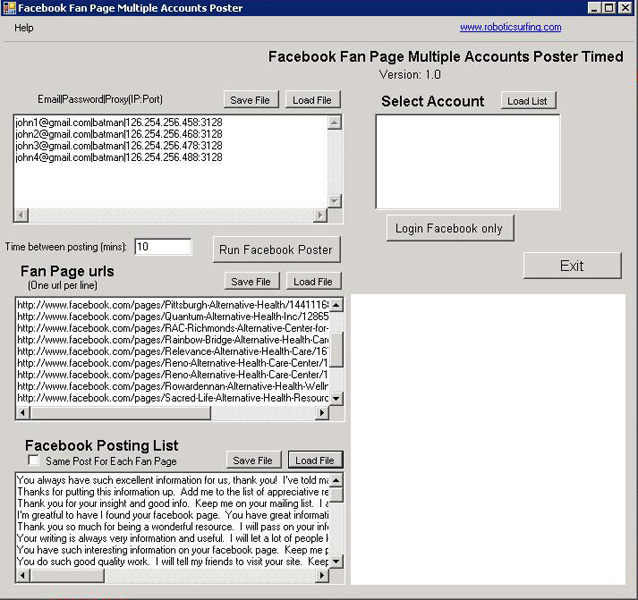Click the accounts list left scroll arrow

point(22,214)
